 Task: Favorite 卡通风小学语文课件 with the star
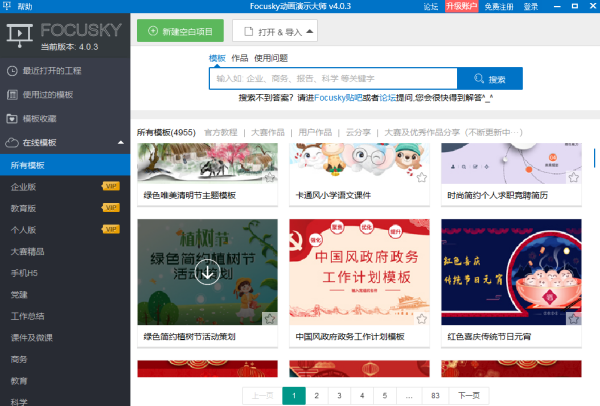[x=422, y=178]
